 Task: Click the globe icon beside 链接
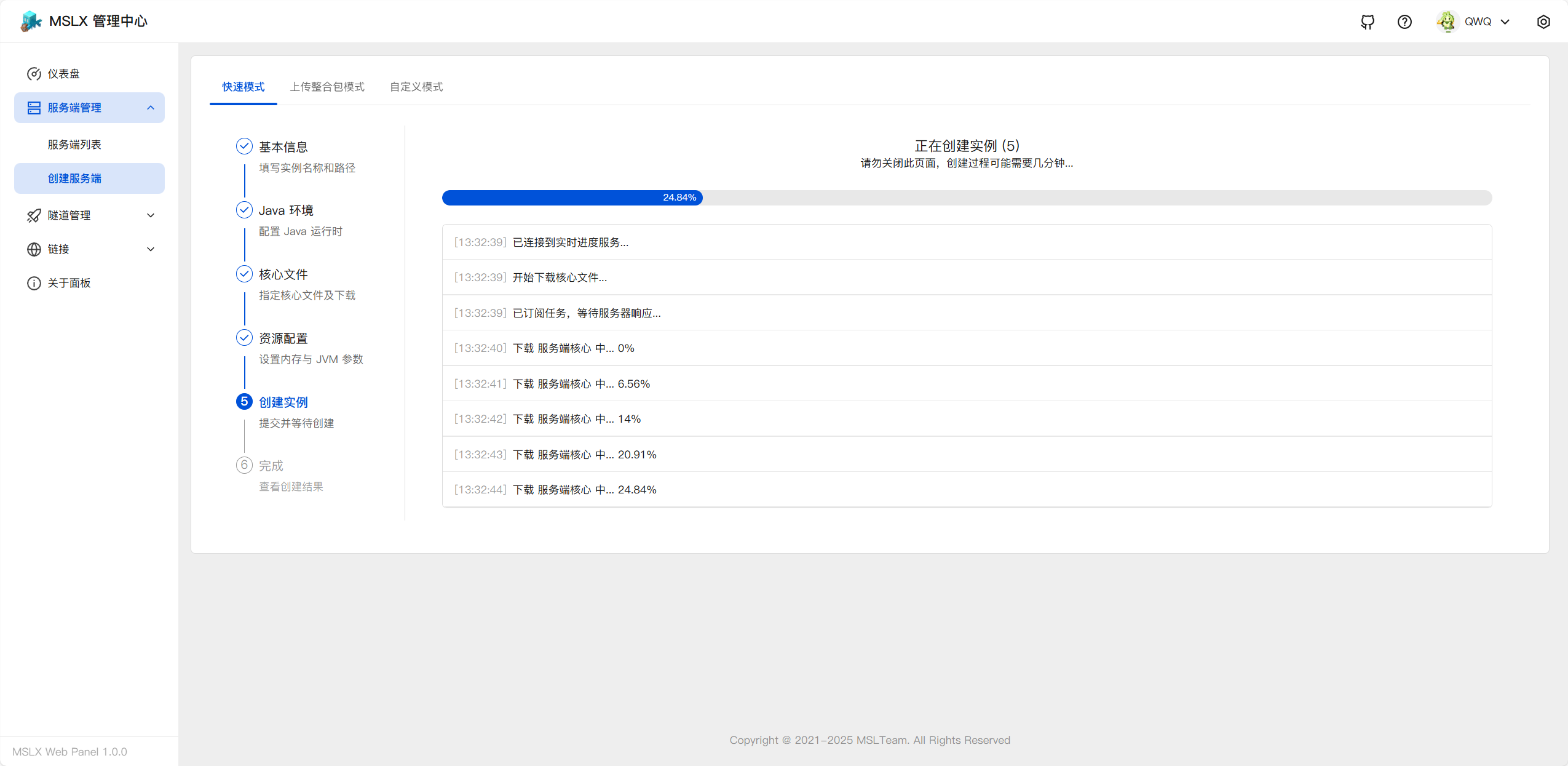tap(34, 249)
